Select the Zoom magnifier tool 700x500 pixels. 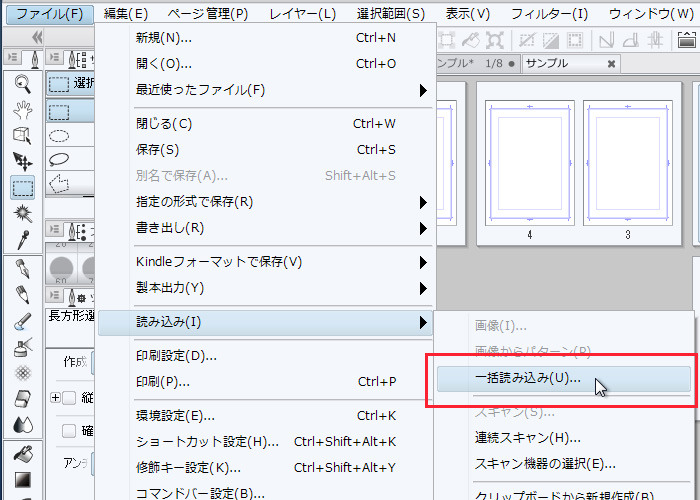point(22,83)
